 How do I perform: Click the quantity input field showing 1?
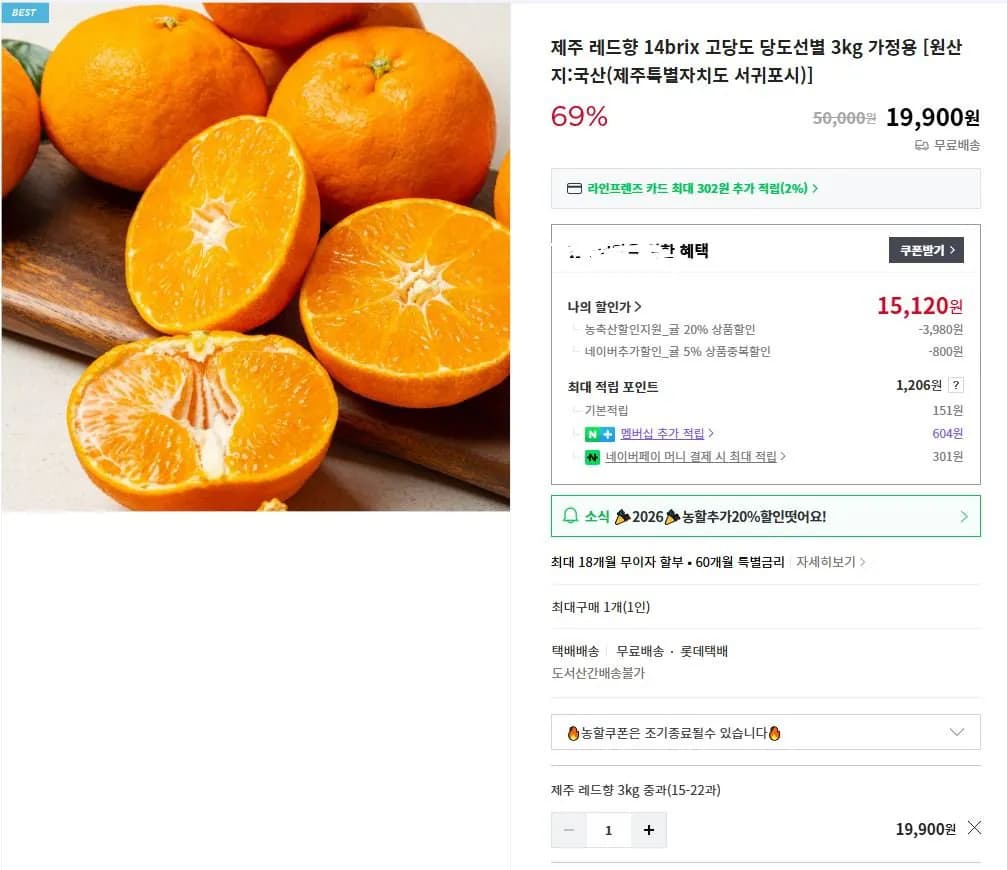pyautogui.click(x=609, y=830)
